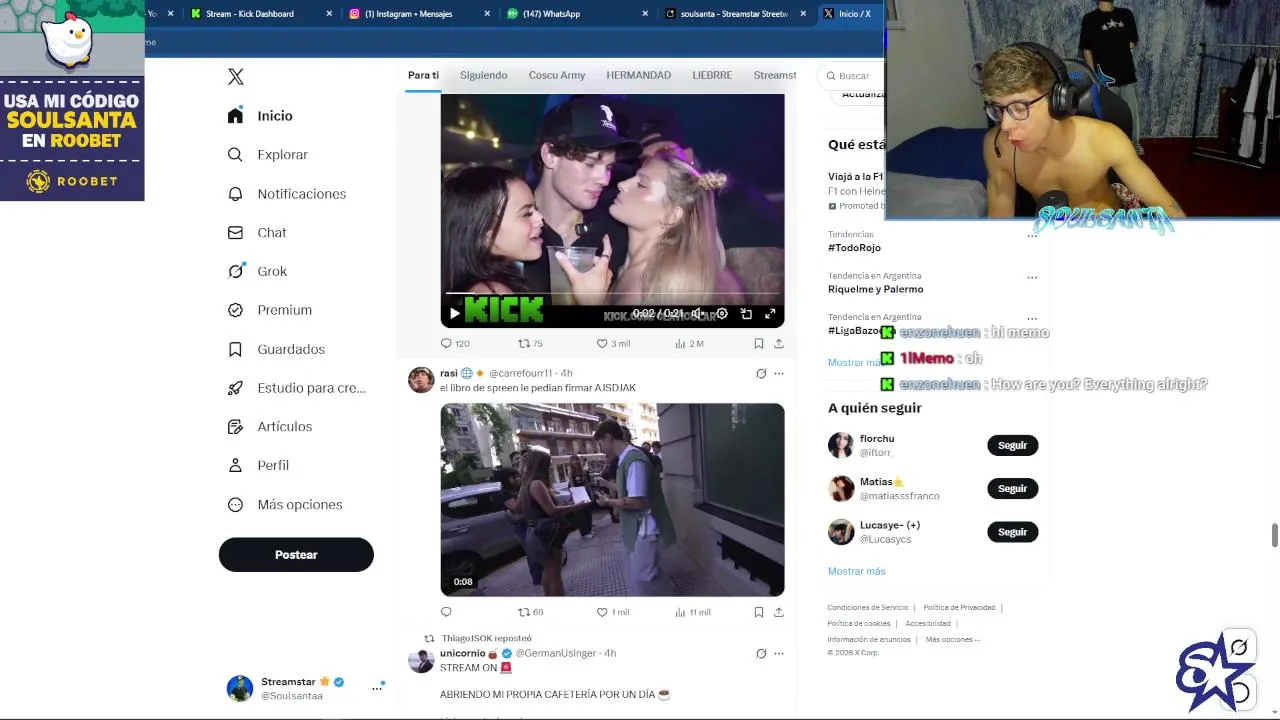Screen dimensions: 1280x720
Task: Reply to rasi's post
Action: [446, 612]
